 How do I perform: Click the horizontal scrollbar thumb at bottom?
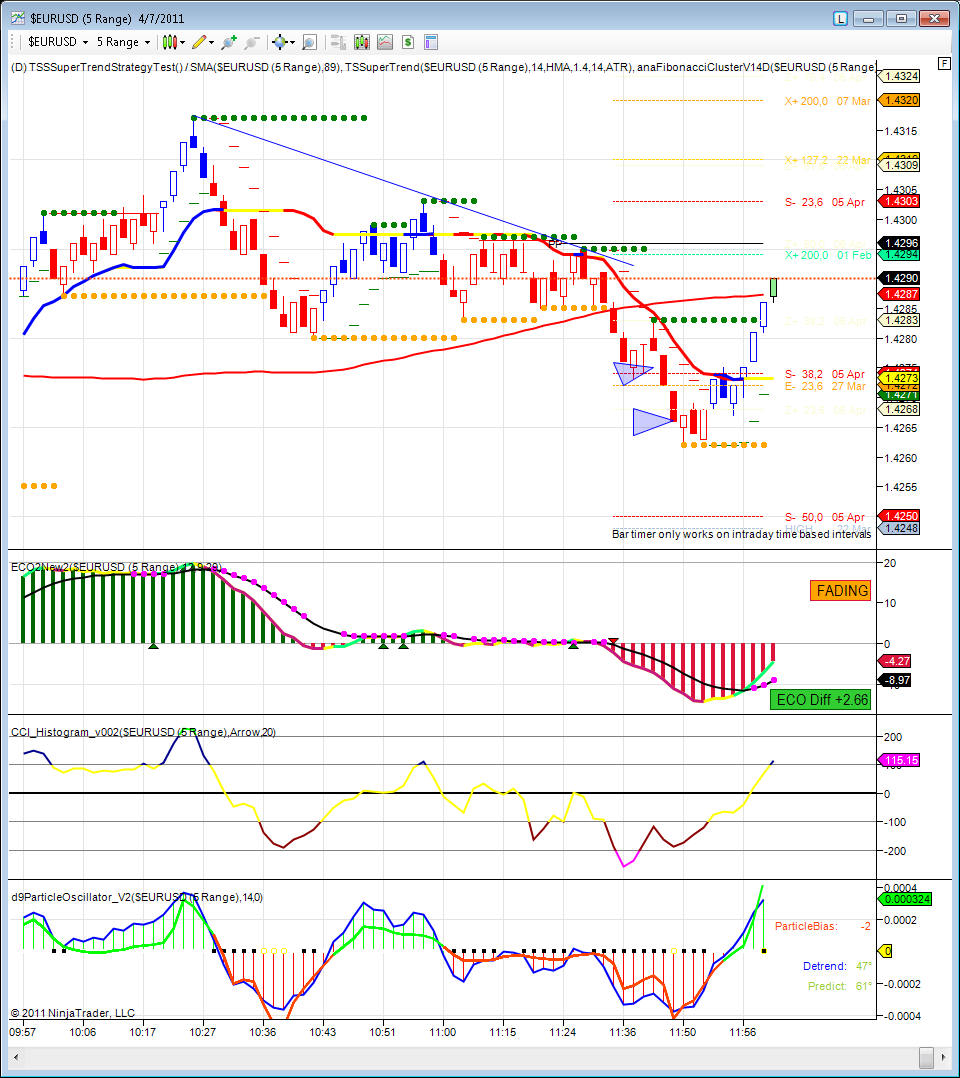(x=927, y=1057)
